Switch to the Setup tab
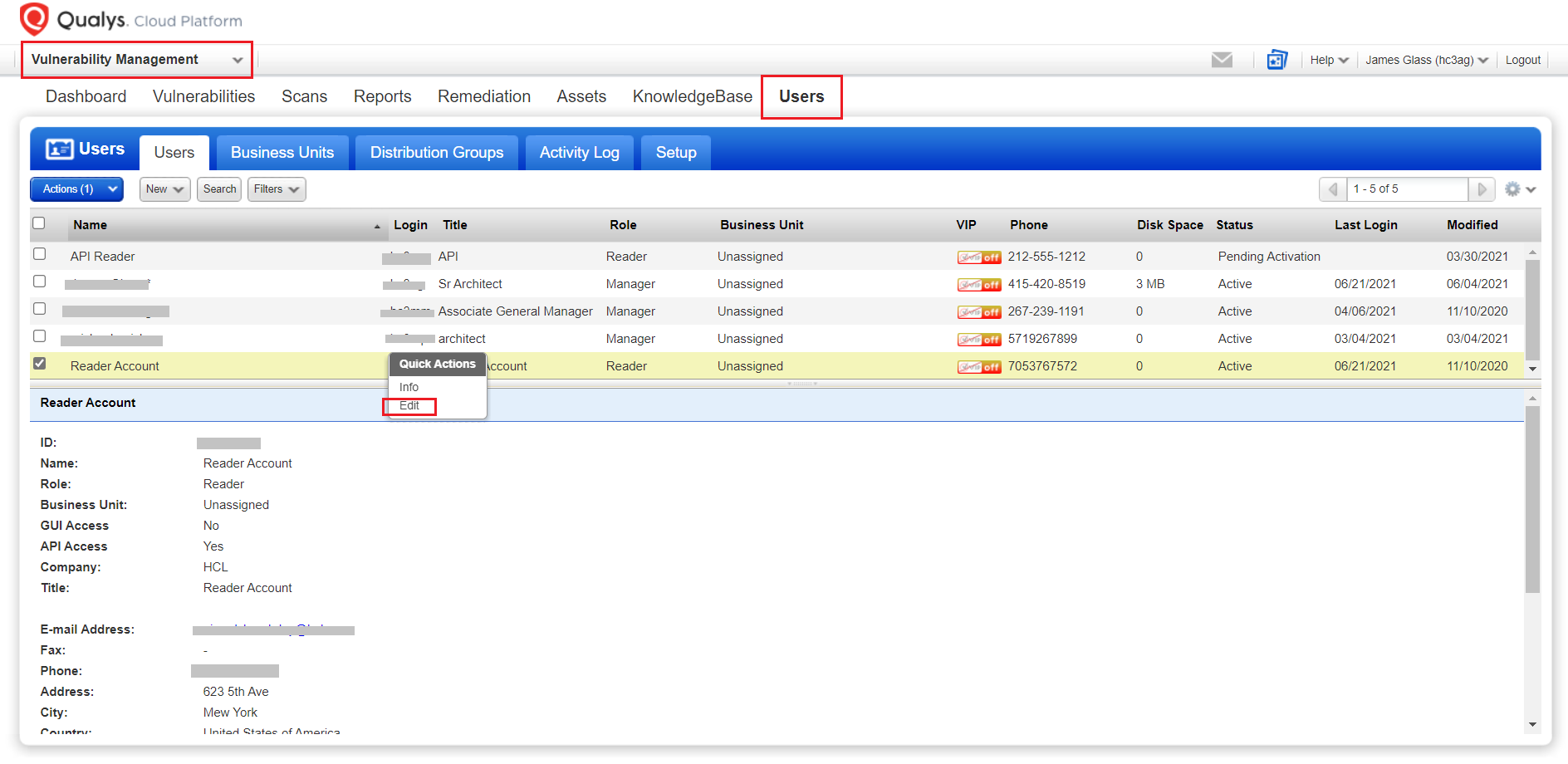The height and width of the screenshot is (764, 1568). [x=676, y=153]
